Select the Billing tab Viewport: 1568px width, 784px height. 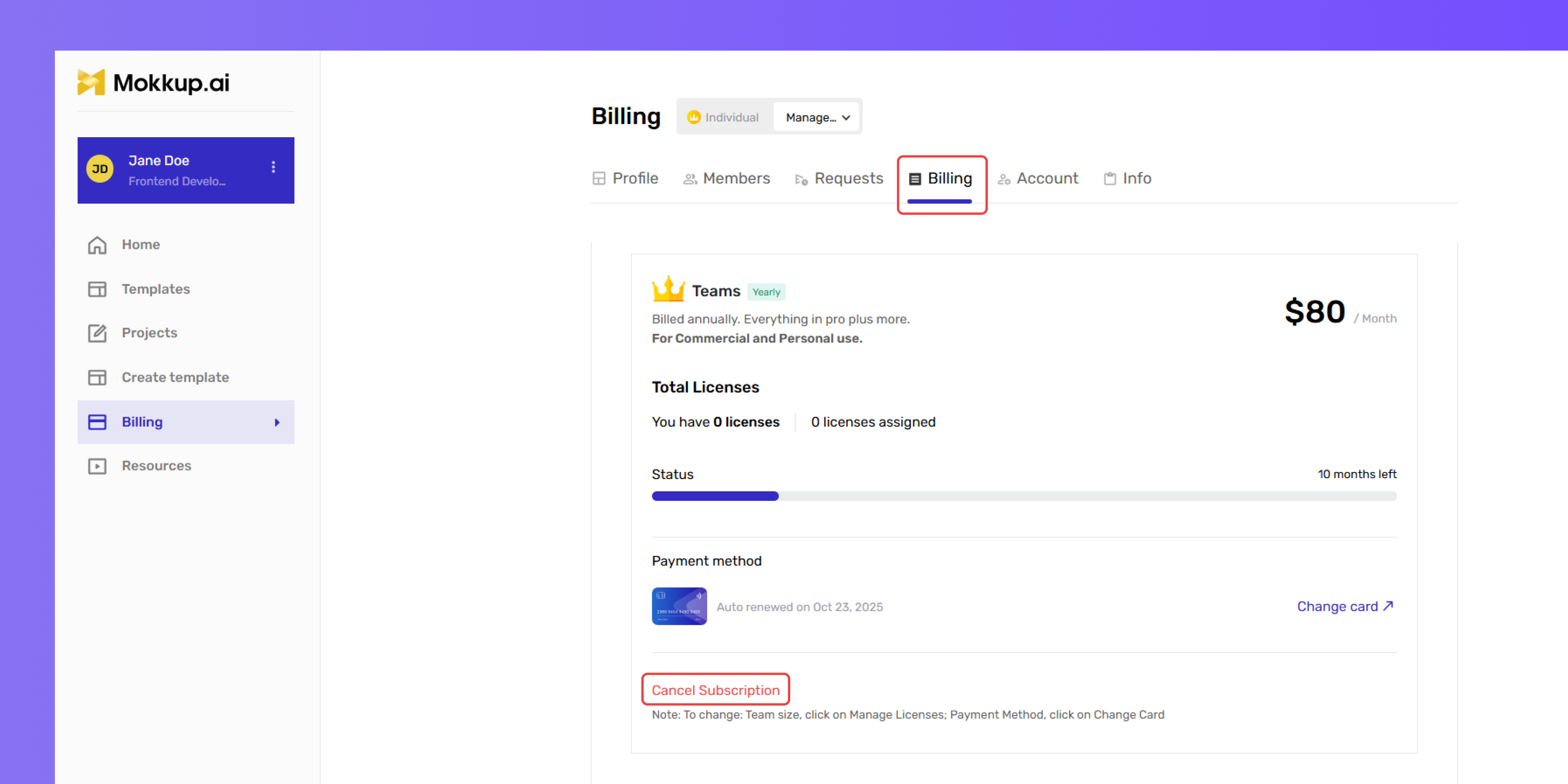[x=940, y=178]
